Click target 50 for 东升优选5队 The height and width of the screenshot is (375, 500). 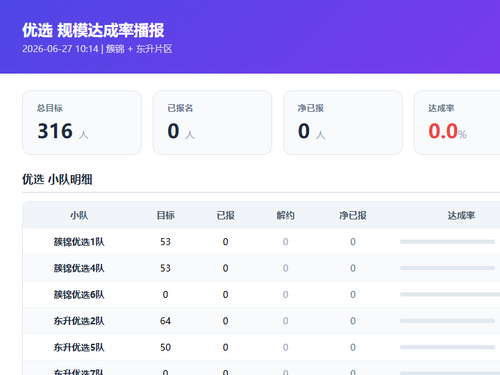click(165, 347)
